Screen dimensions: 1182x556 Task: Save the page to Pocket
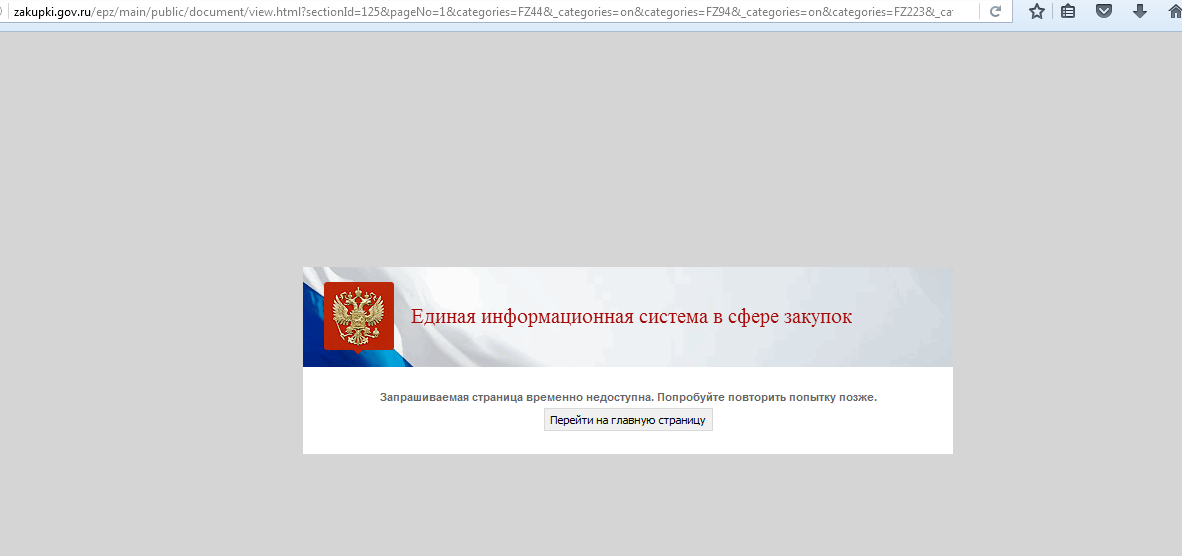(1103, 12)
